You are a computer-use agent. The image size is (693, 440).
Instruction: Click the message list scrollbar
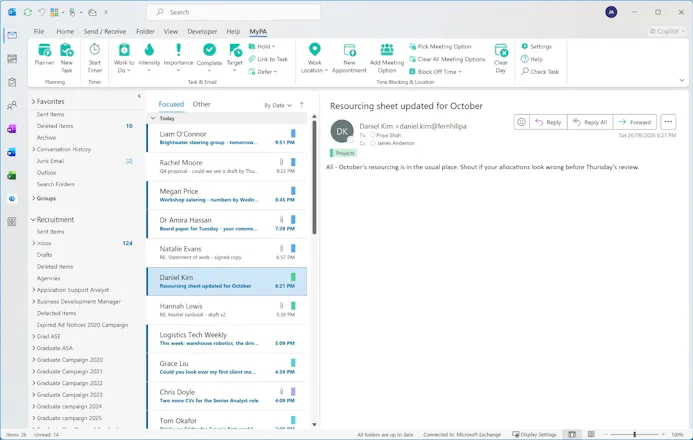pos(314,177)
